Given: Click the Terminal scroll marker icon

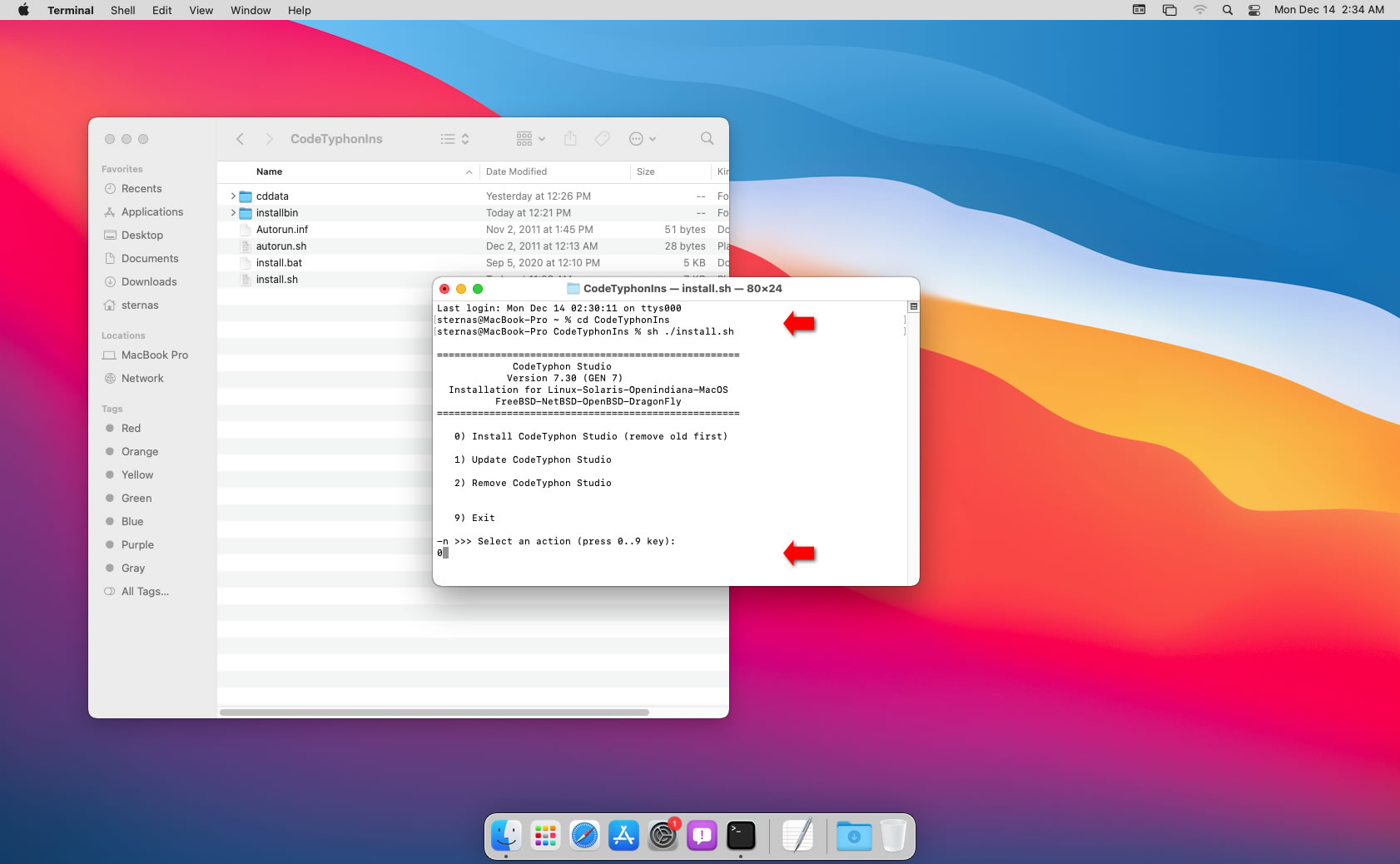Looking at the screenshot, I should (913, 306).
